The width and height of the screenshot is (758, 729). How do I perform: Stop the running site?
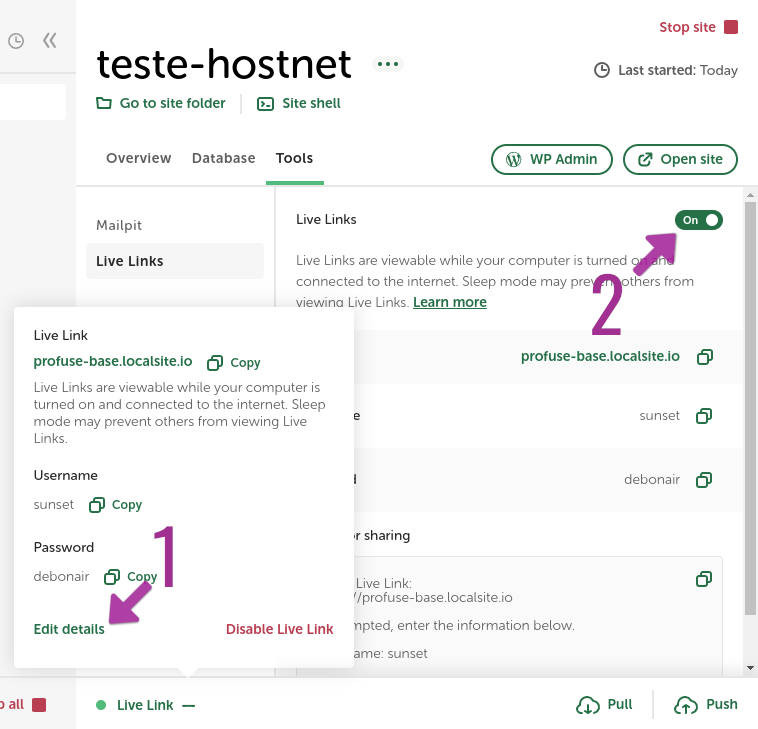tap(698, 27)
